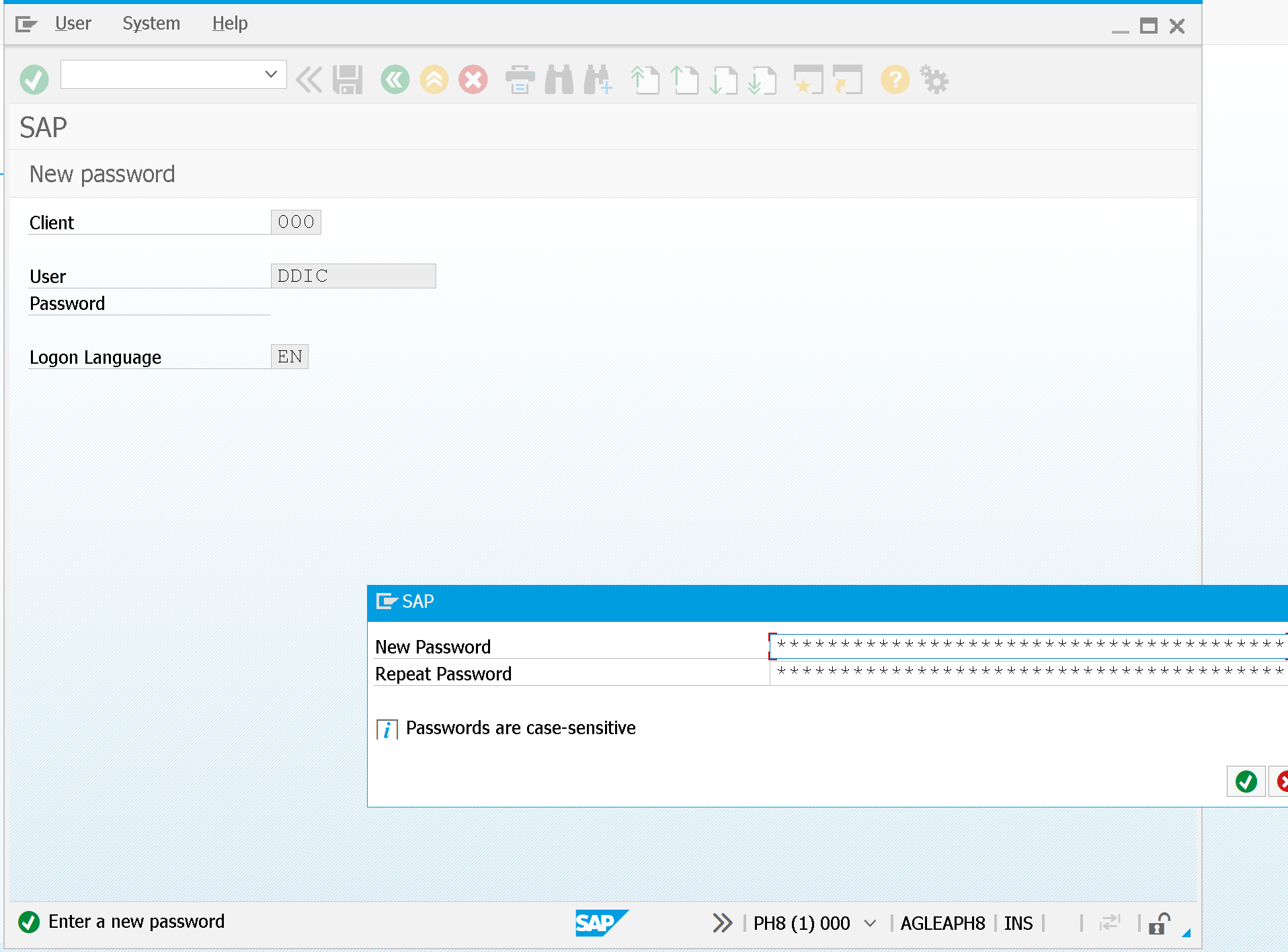Expand the status bar double-chevron

point(722,922)
